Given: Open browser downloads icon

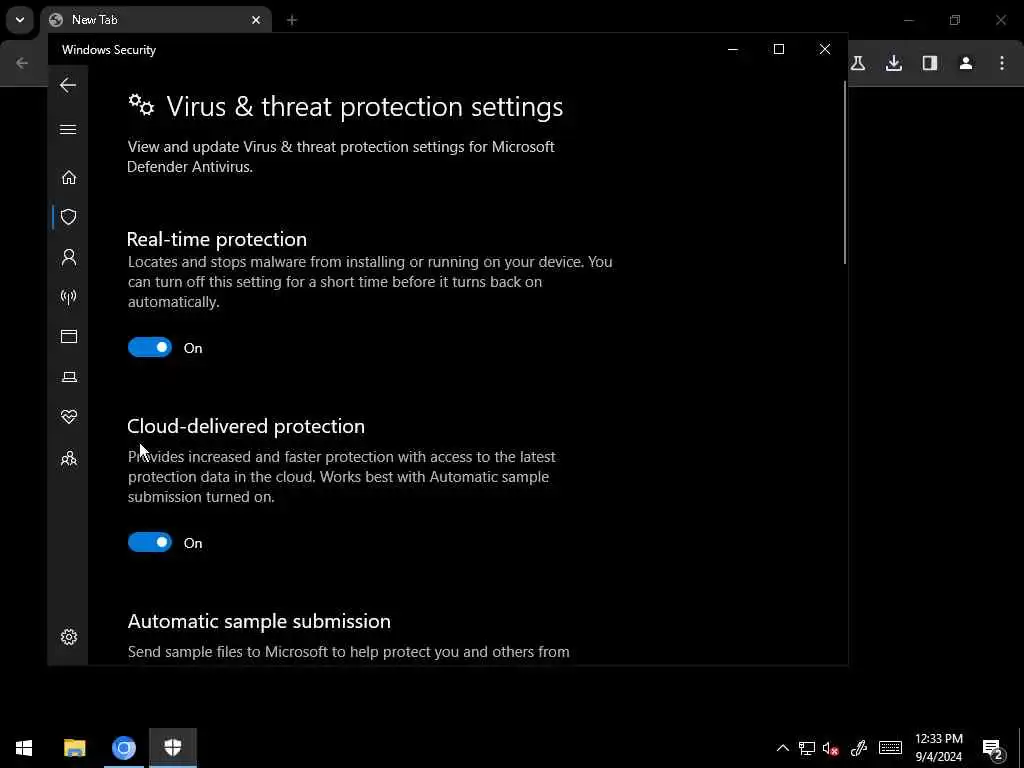Looking at the screenshot, I should (894, 63).
